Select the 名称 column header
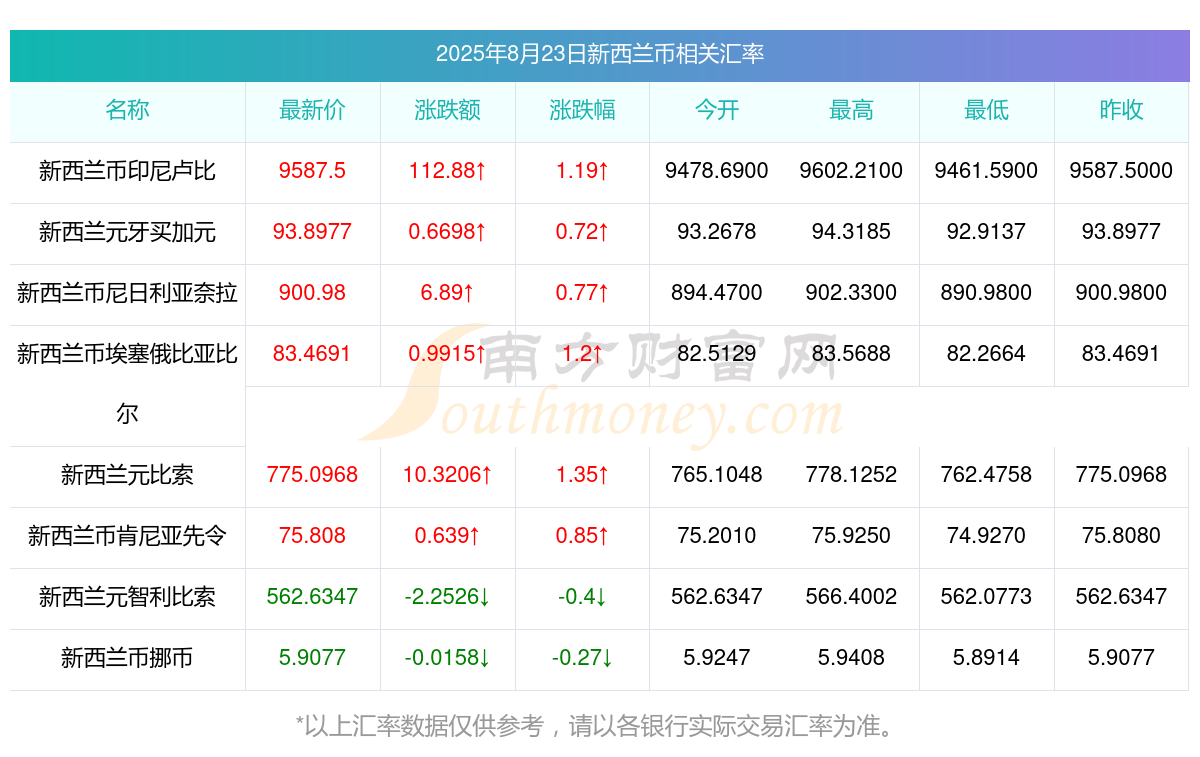 pos(127,110)
